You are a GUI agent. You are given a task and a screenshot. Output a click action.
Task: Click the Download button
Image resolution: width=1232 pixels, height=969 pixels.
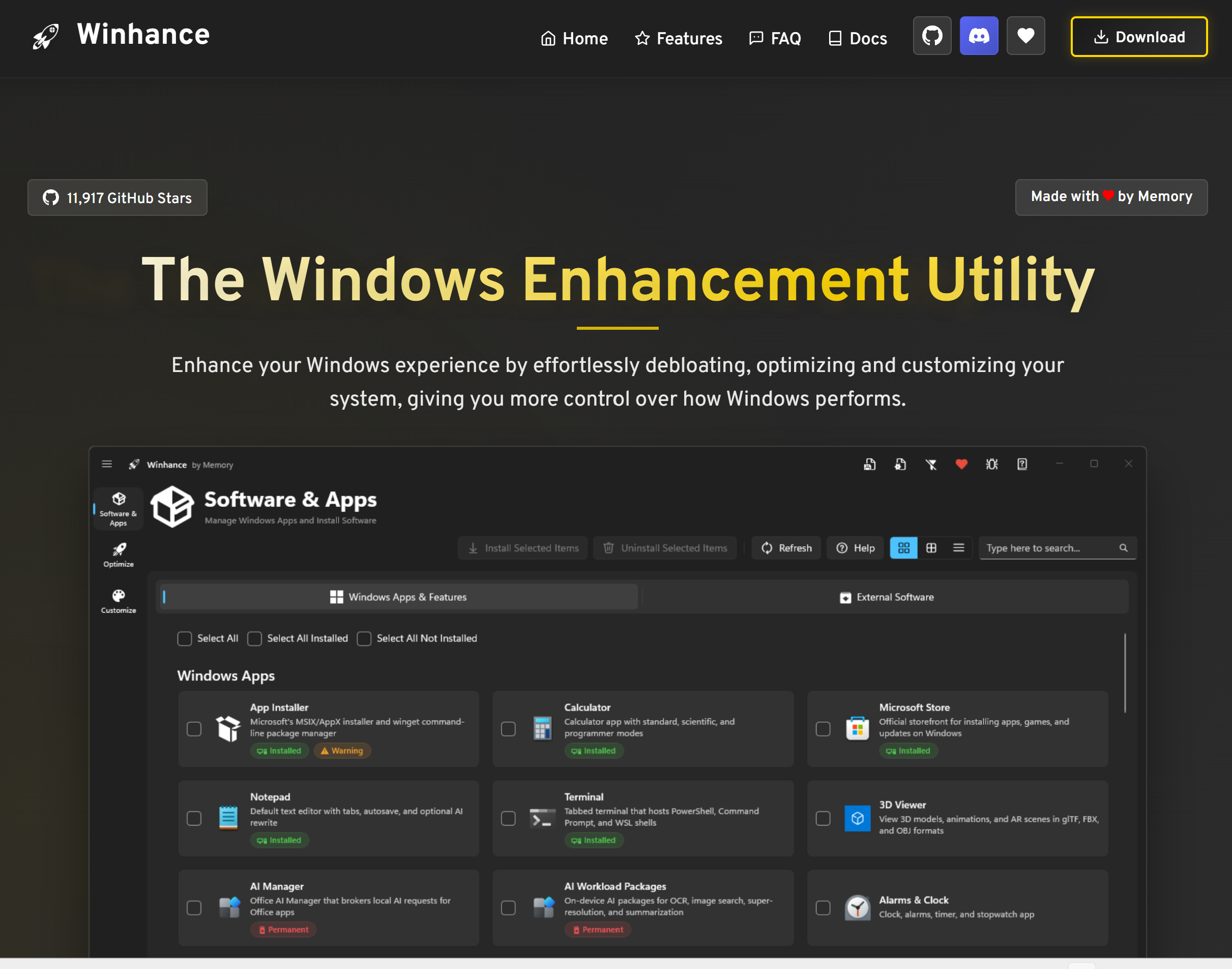[x=1139, y=37]
